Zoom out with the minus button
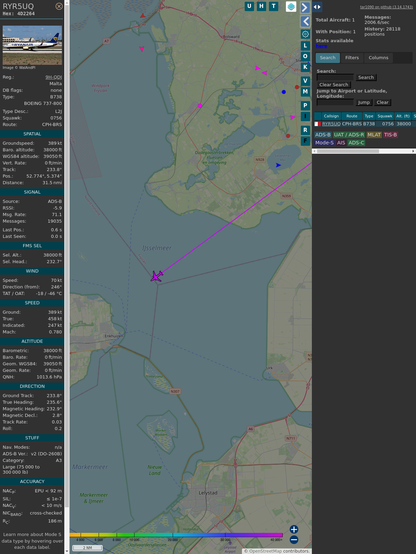This screenshot has height=554, width=416. pyautogui.click(x=294, y=540)
